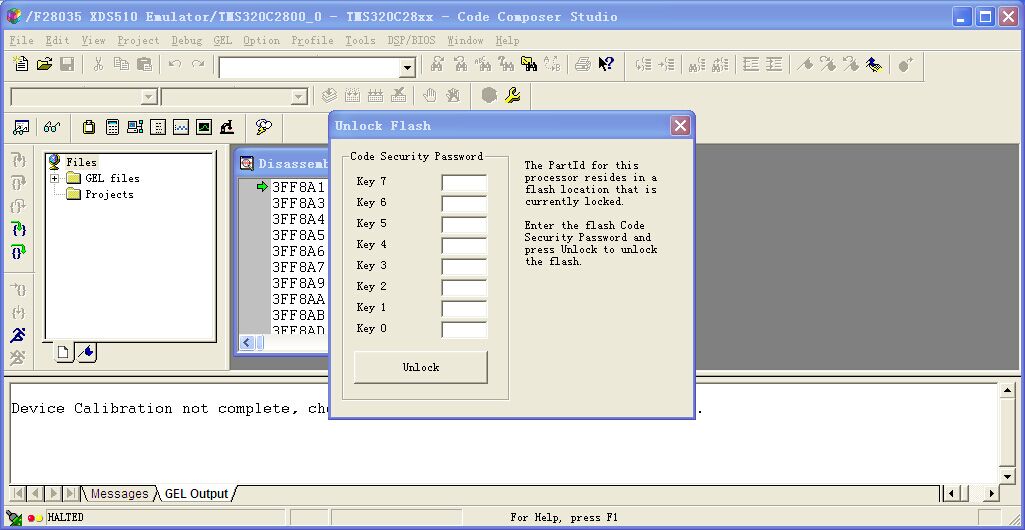This screenshot has height=530, width=1025.
Task: Click the Key 1 input field
Action: [464, 308]
